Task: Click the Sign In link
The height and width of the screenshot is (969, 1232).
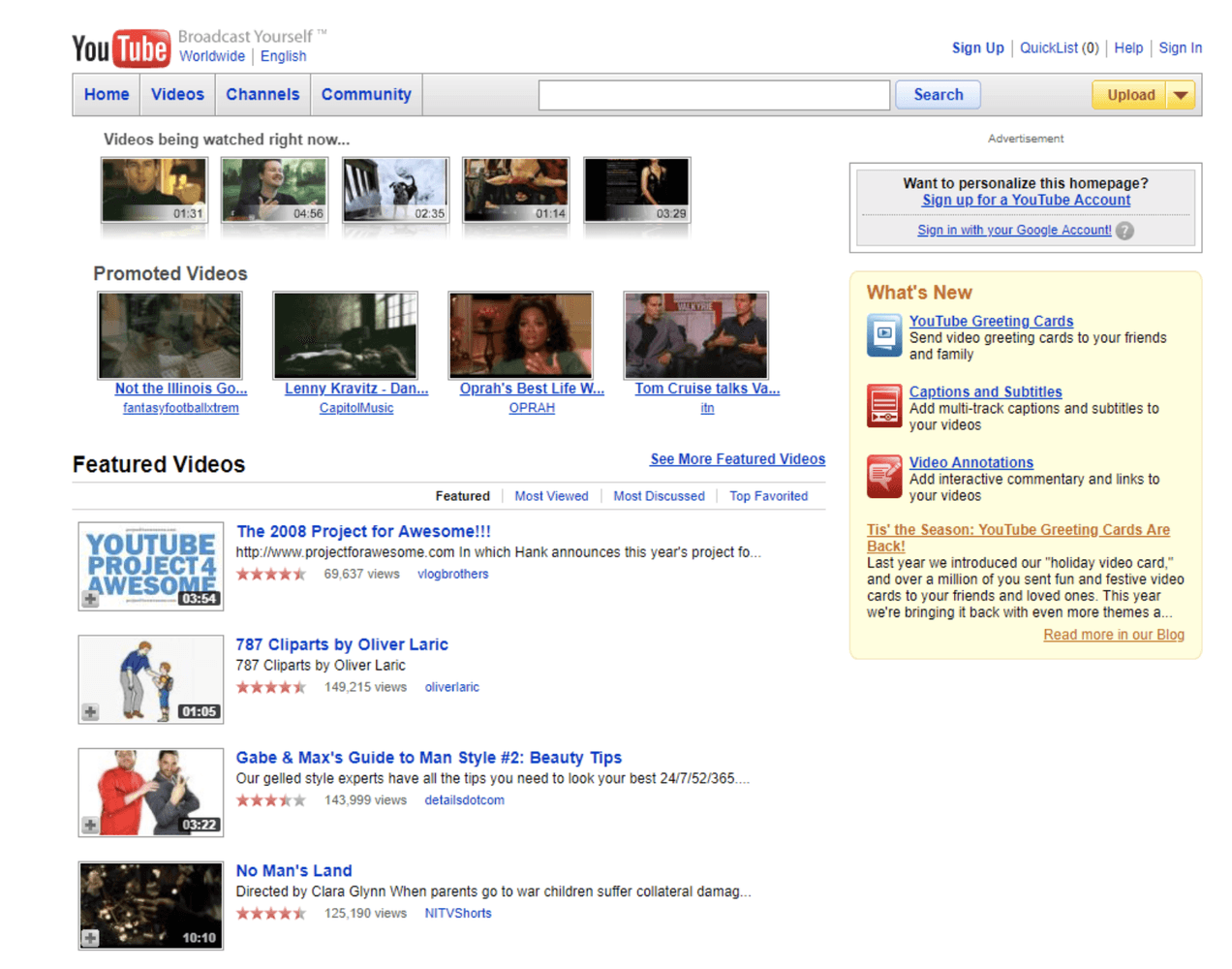Action: [1181, 47]
